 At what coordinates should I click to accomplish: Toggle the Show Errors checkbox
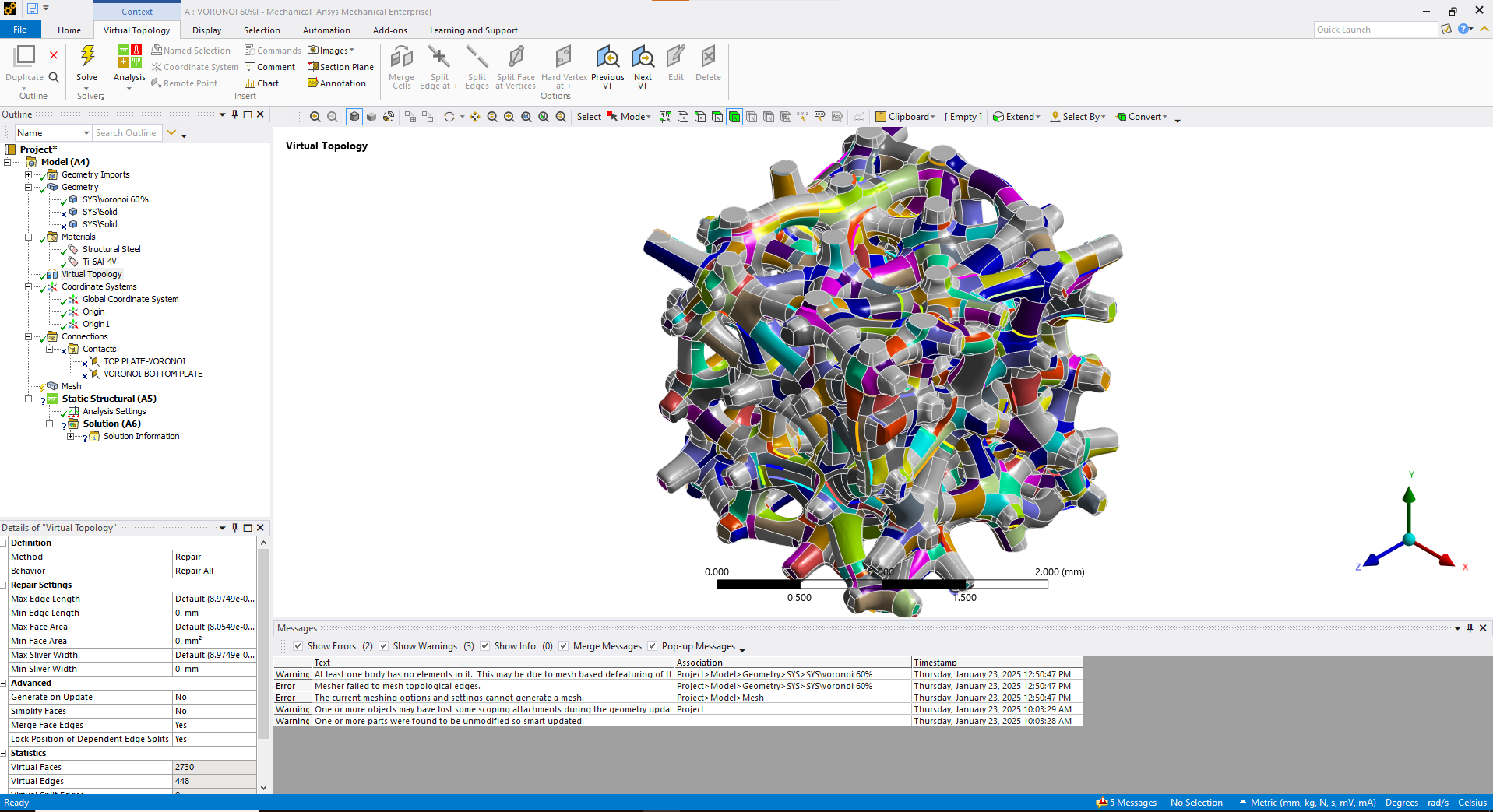298,646
